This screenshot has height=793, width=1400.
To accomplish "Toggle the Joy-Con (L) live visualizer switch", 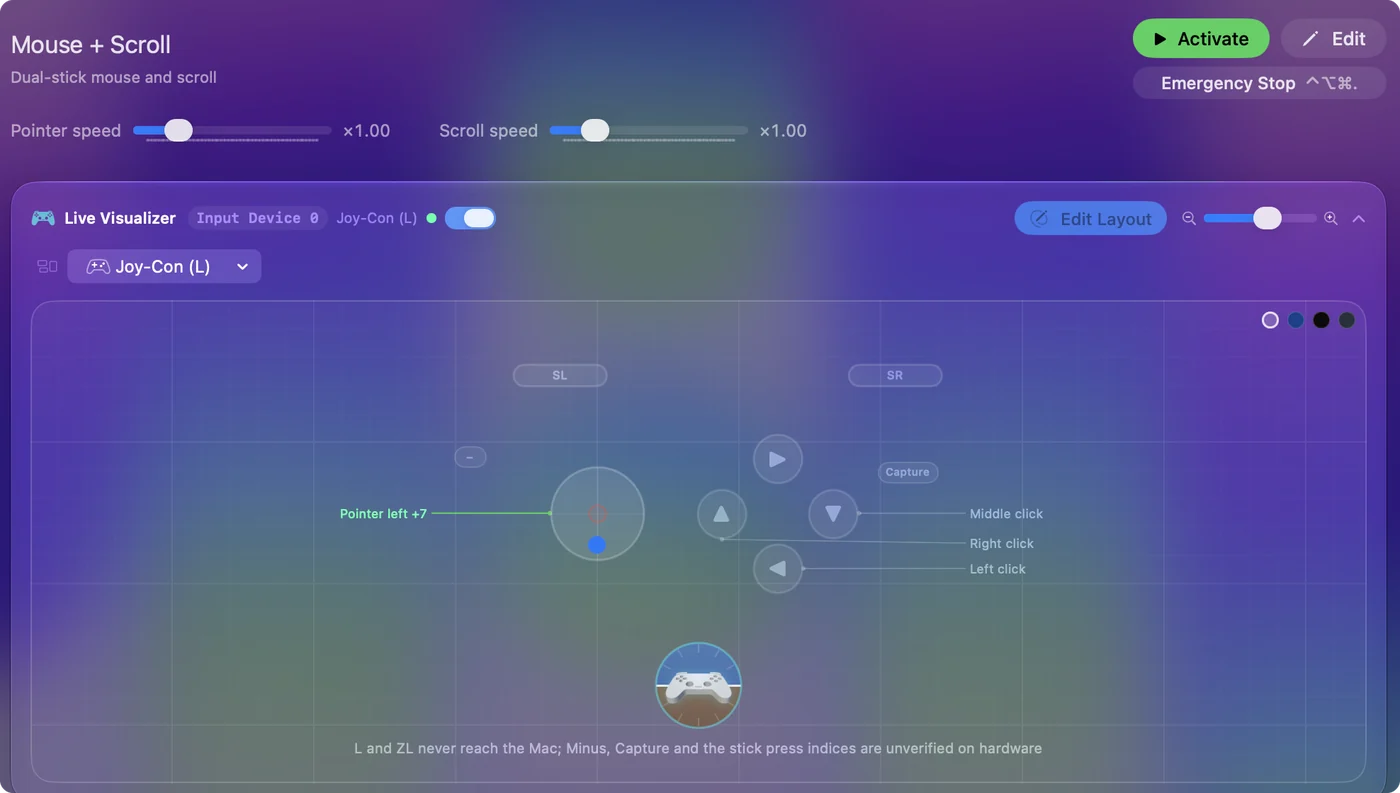I will (x=470, y=218).
